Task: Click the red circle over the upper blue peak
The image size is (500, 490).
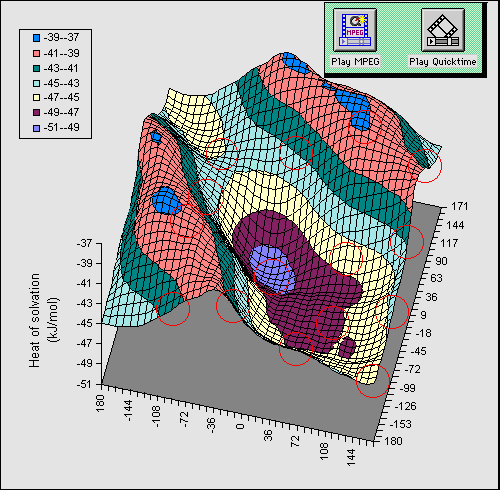Action: pyautogui.click(x=365, y=127)
